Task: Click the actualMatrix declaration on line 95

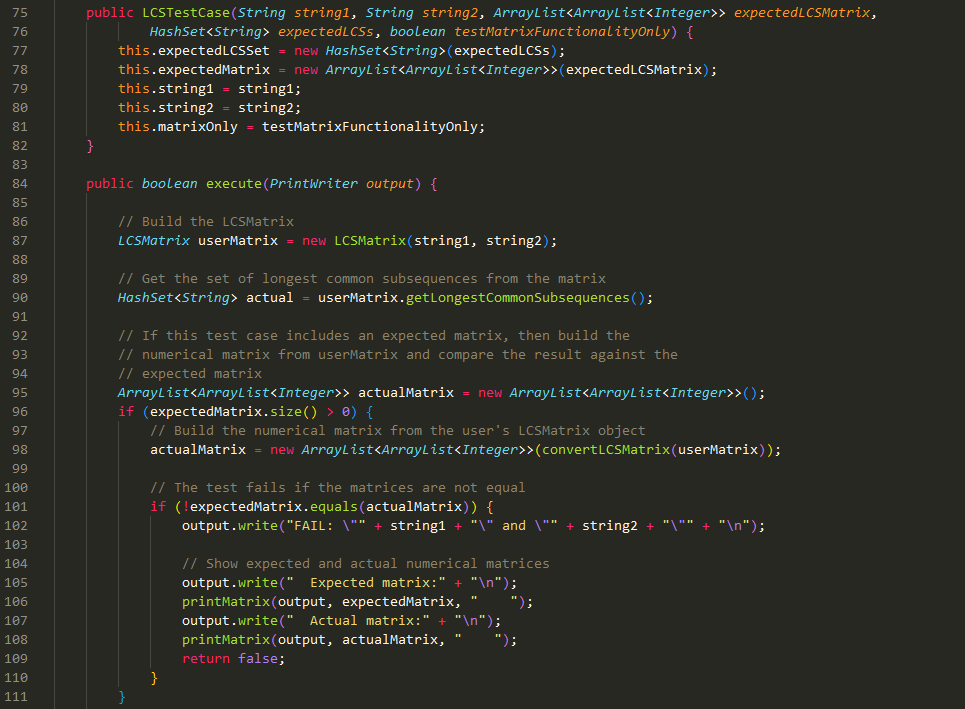Action: [x=406, y=393]
